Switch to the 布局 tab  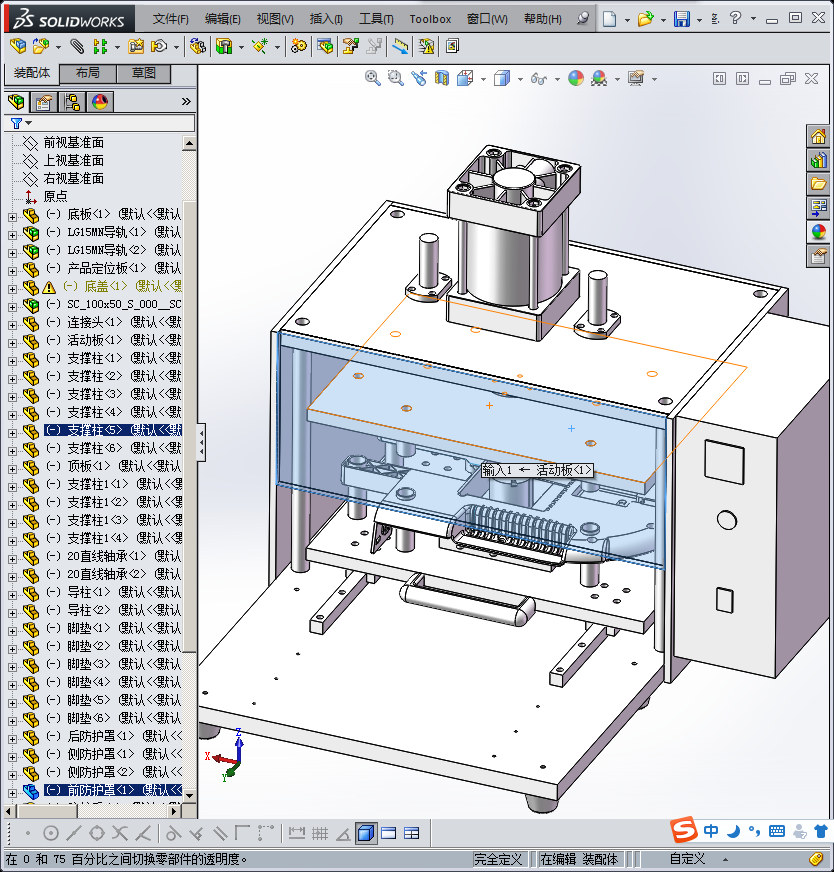tap(87, 74)
